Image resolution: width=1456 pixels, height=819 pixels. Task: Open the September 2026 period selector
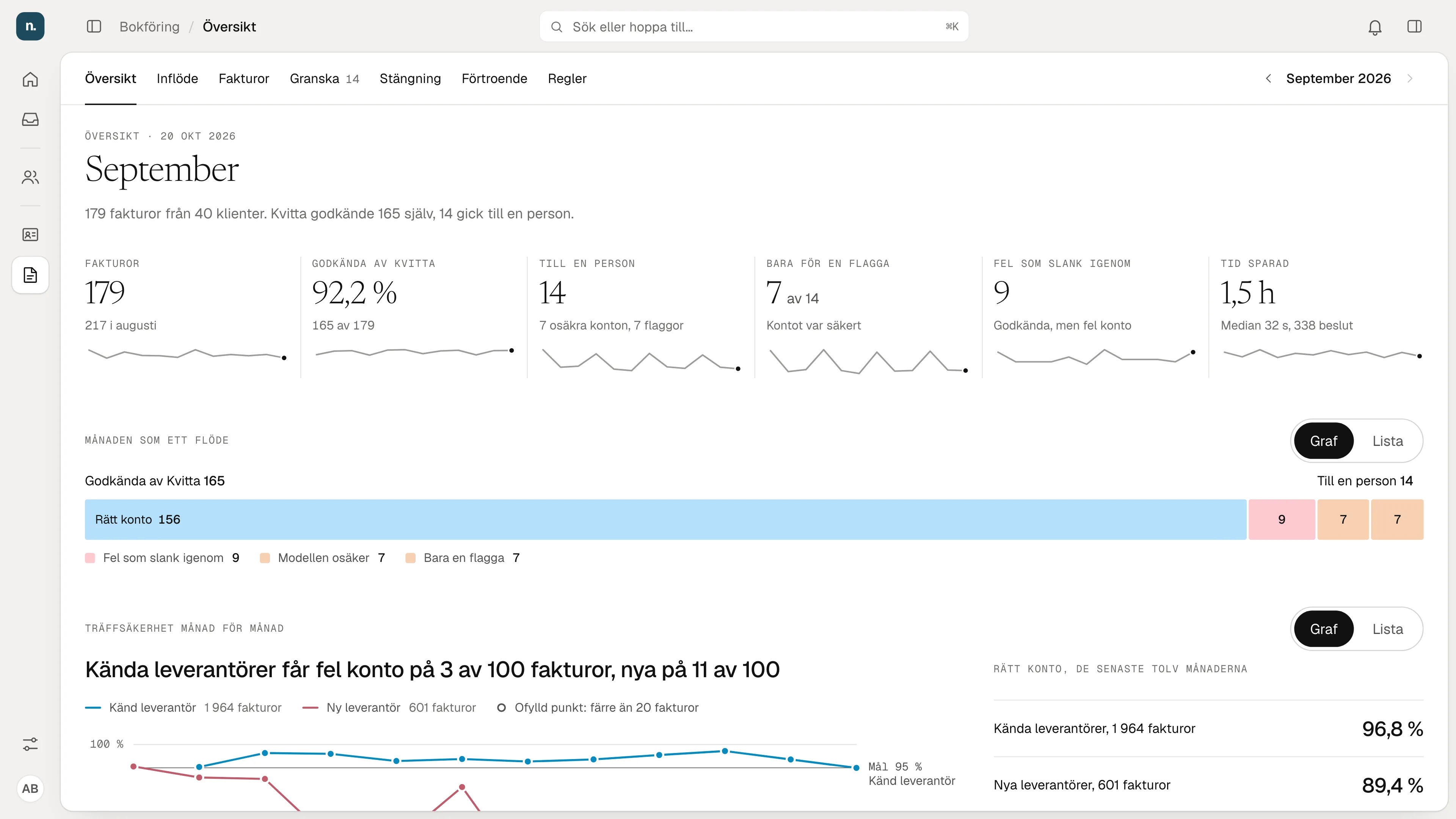1338,78
